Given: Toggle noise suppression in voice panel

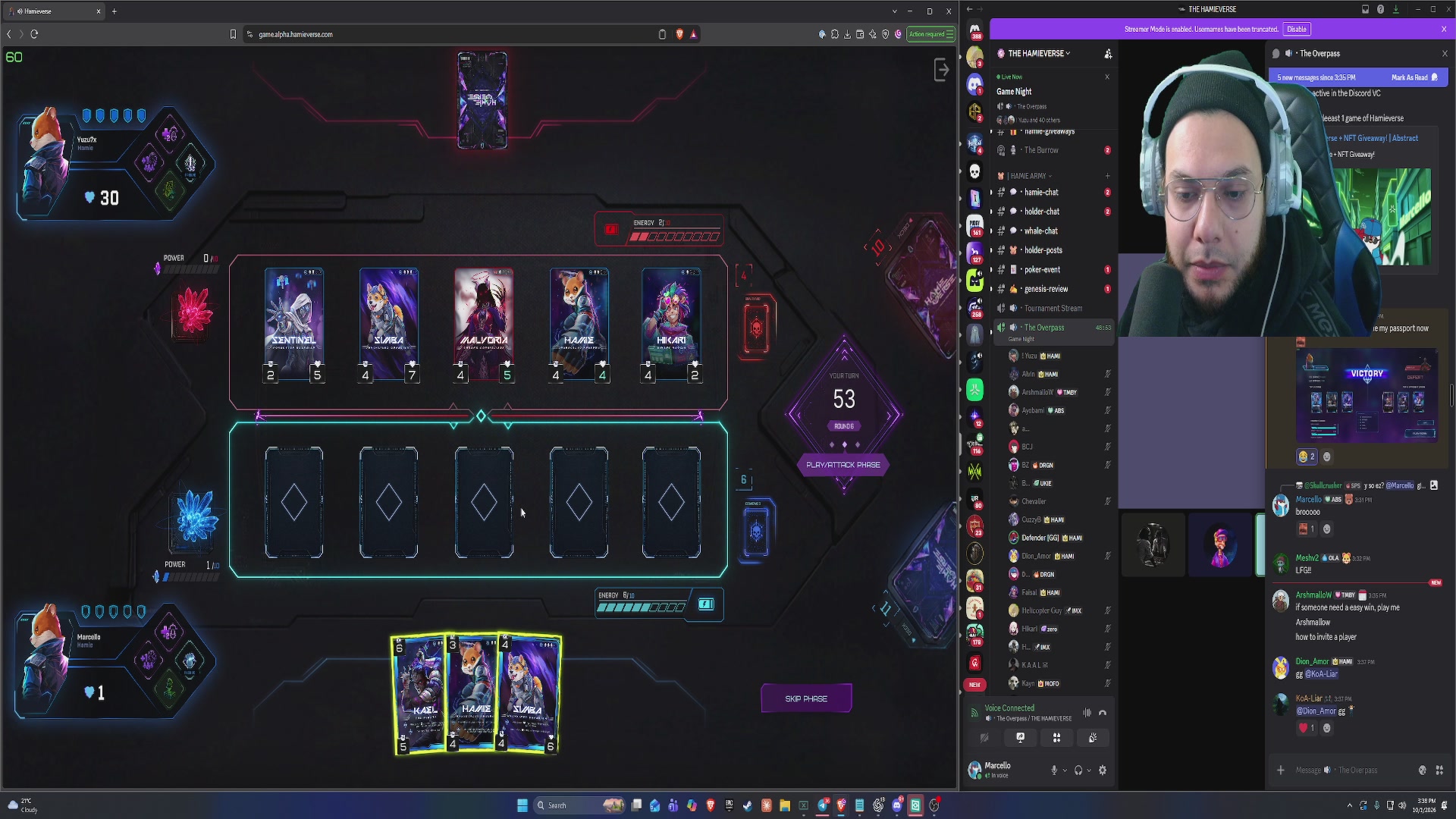Looking at the screenshot, I should [x=1087, y=713].
